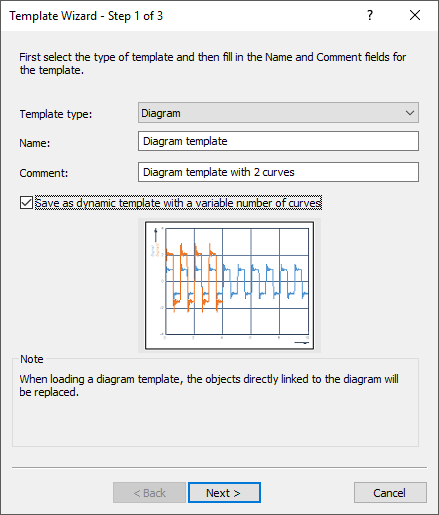Uncheck the dynamic template checkbox box

pyautogui.click(x=26, y=203)
